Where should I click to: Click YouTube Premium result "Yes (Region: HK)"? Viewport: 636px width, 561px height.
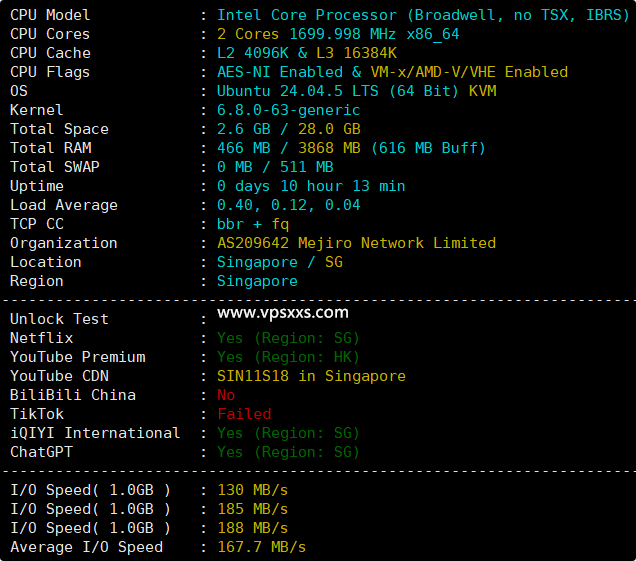[x=288, y=357]
